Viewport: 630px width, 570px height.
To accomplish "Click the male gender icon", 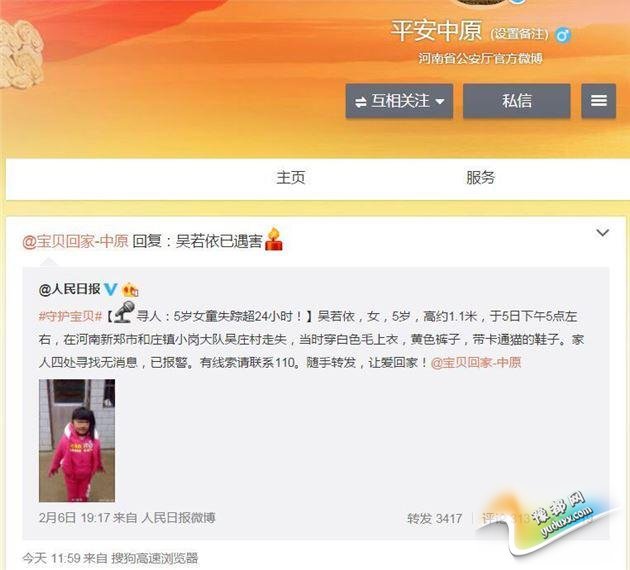I will pos(563,35).
